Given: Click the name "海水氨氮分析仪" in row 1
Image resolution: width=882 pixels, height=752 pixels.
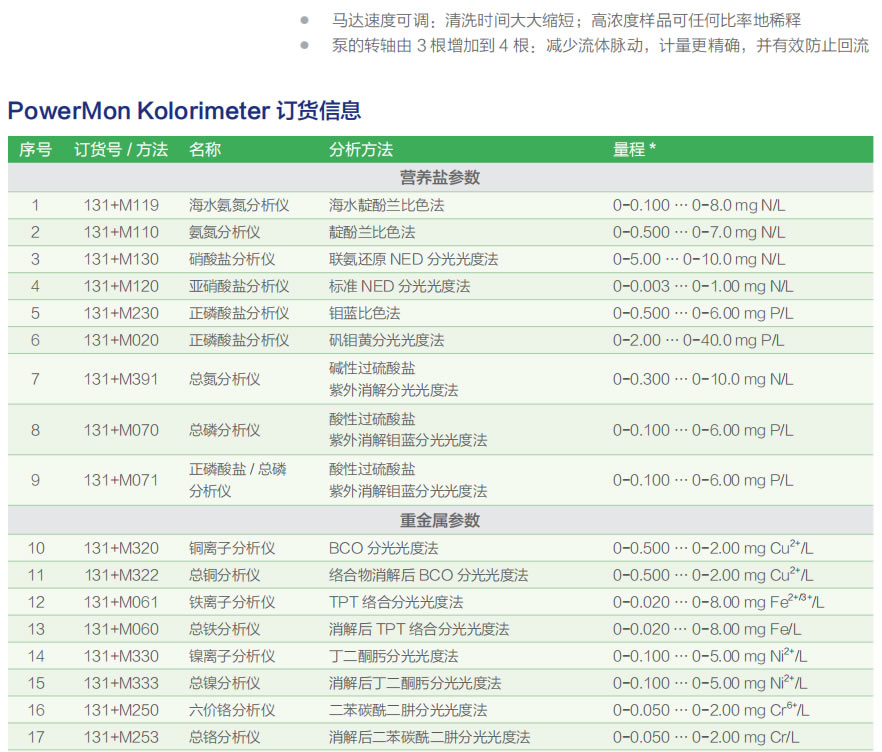Looking at the screenshot, I should [239, 205].
